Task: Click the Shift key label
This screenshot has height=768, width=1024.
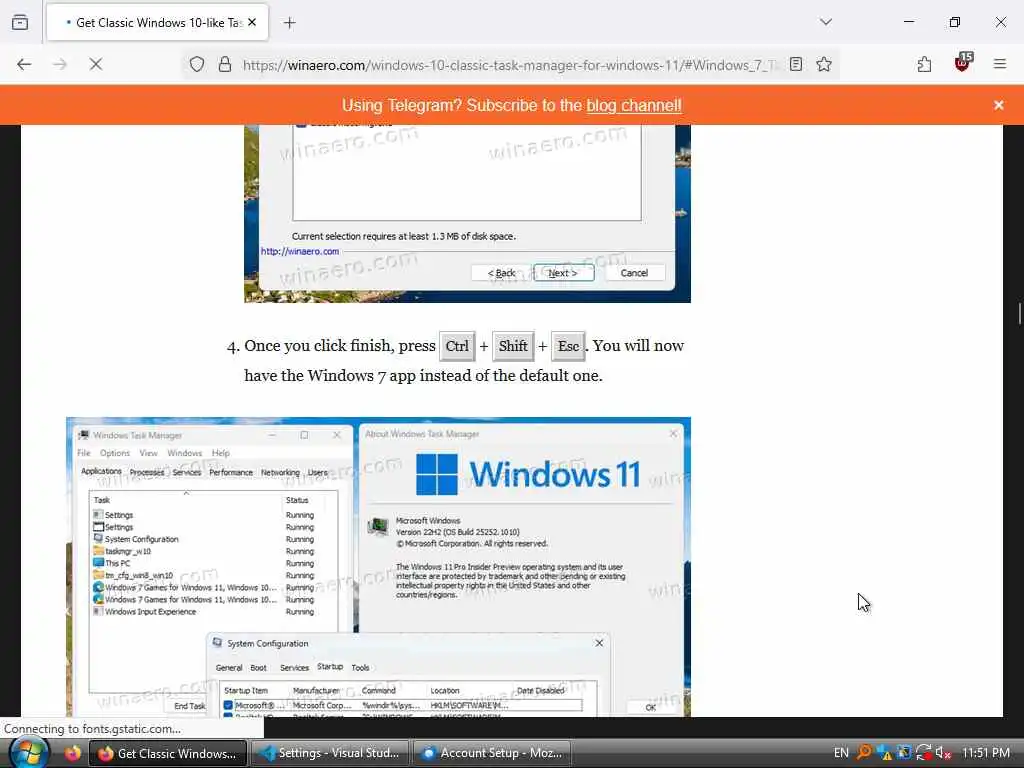Action: coord(513,346)
